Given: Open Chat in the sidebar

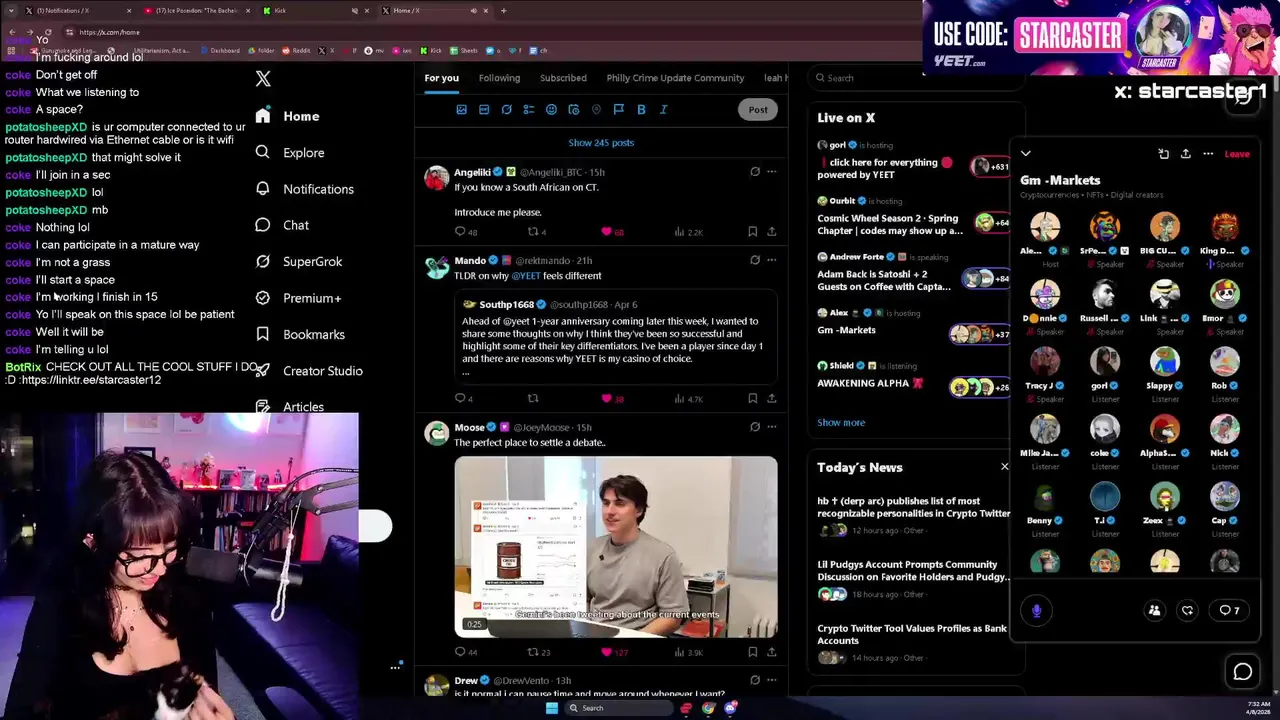Looking at the screenshot, I should [282, 225].
